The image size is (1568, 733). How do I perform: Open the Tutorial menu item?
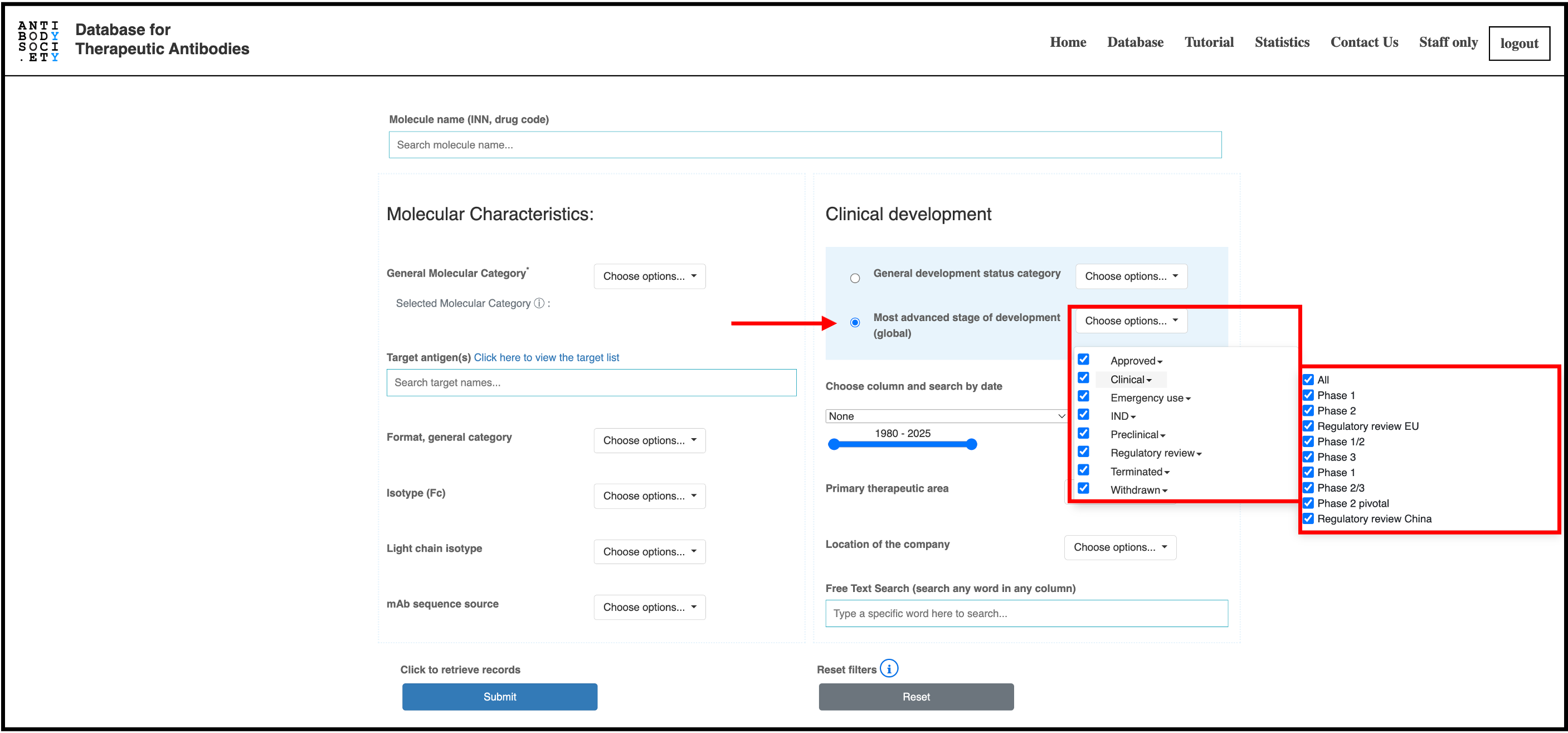1209,41
